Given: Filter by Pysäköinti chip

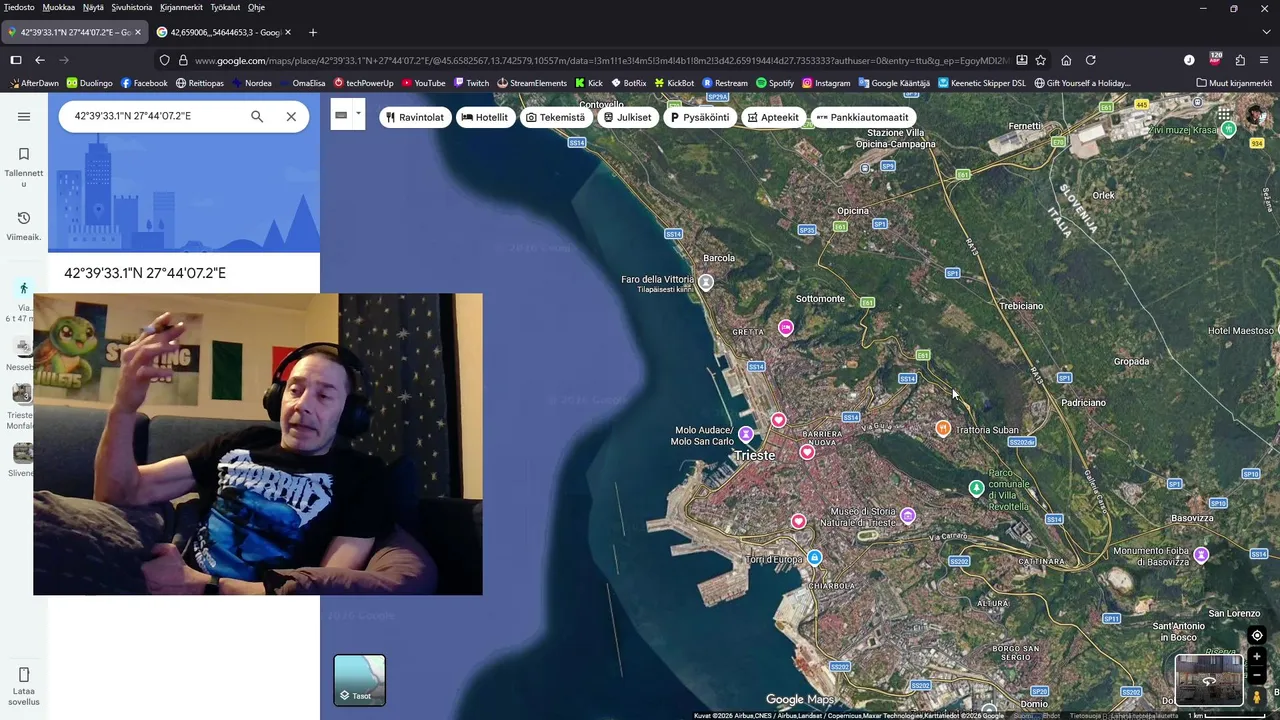Looking at the screenshot, I should 700,117.
